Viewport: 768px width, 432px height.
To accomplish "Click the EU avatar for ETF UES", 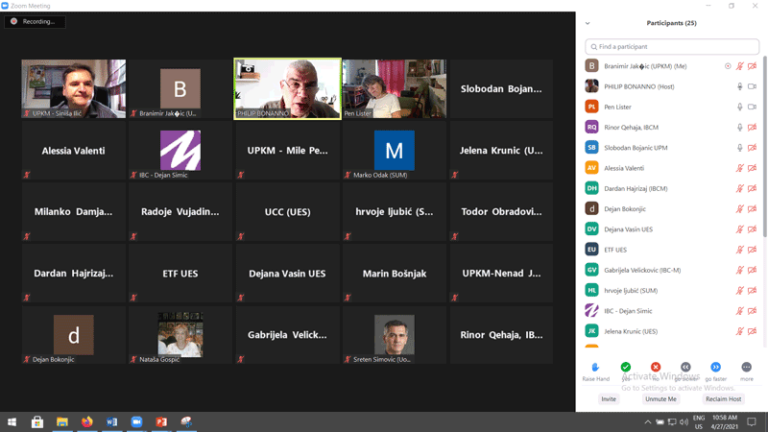I will 592,250.
